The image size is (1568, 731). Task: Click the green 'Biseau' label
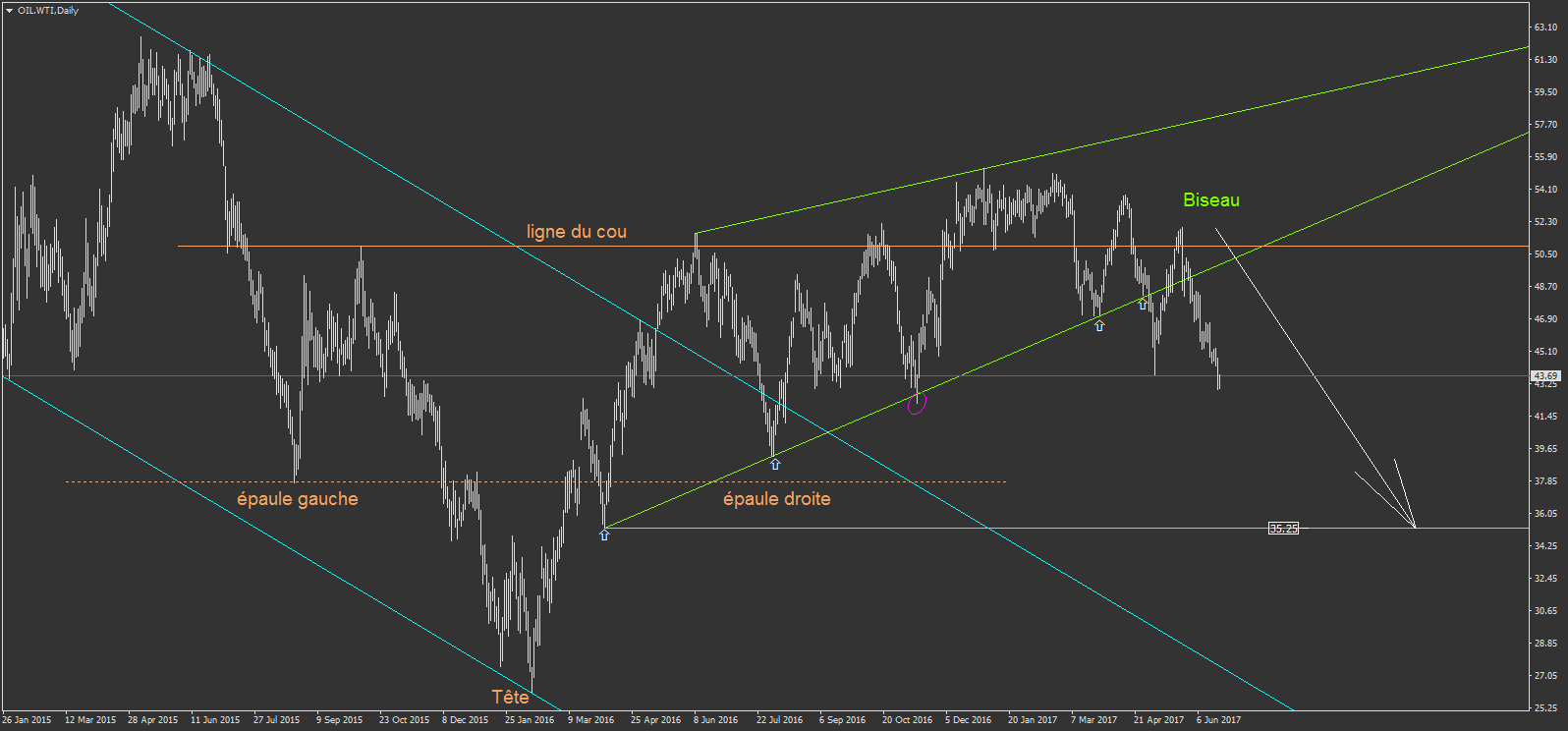1211,200
